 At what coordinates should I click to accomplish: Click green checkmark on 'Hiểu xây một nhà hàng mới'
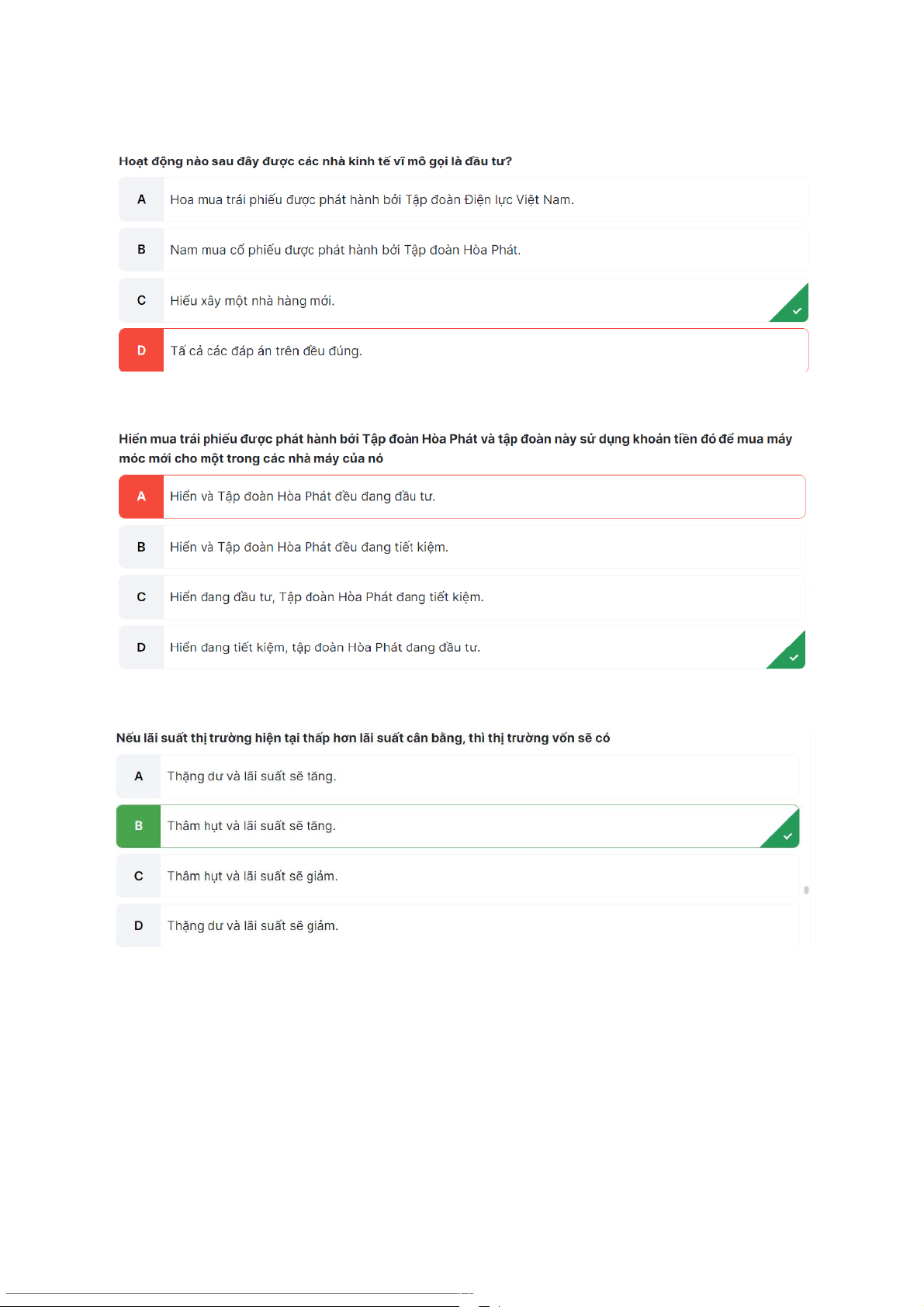tap(796, 310)
